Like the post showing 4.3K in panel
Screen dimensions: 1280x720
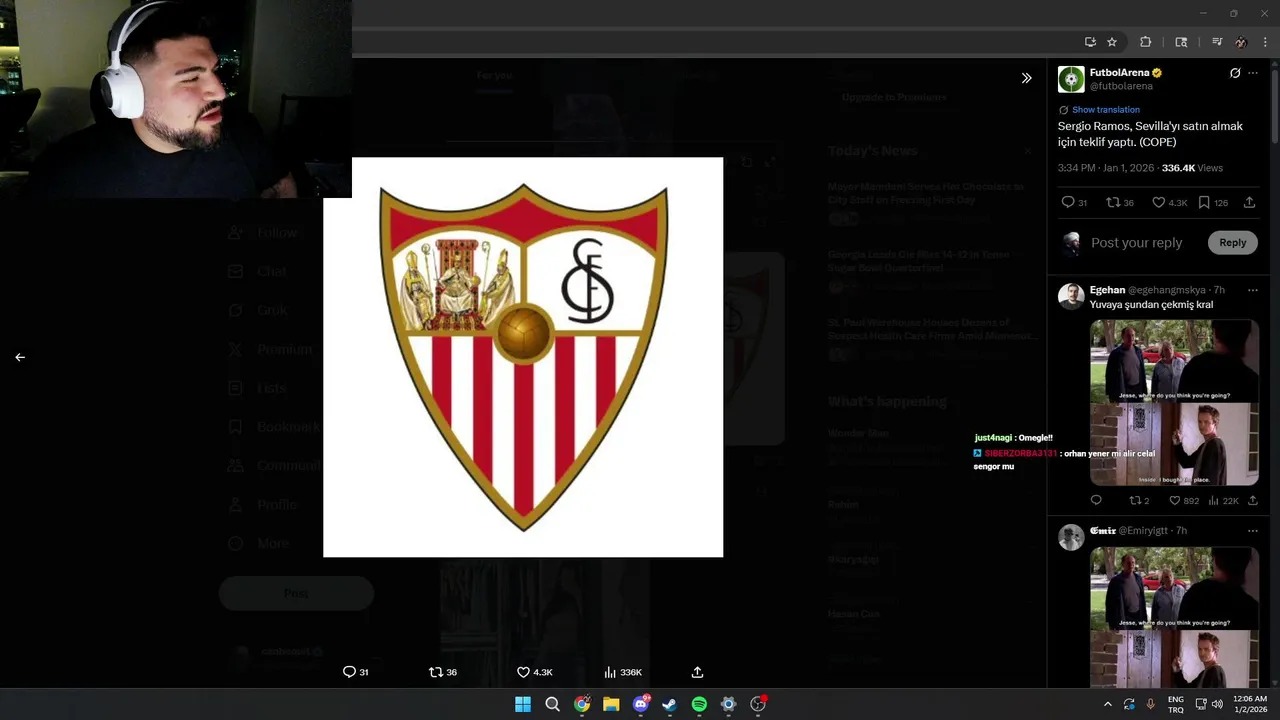coord(1169,202)
